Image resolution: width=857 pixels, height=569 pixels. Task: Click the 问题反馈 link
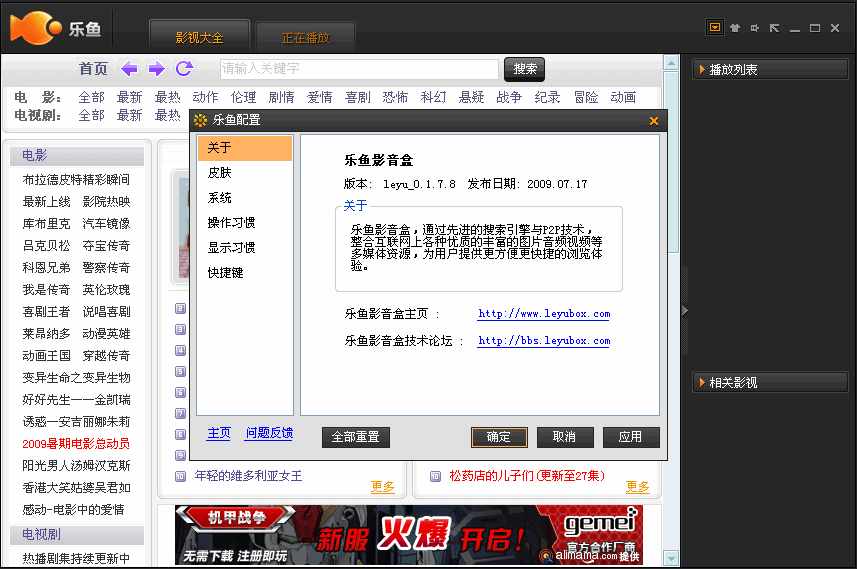(x=269, y=433)
